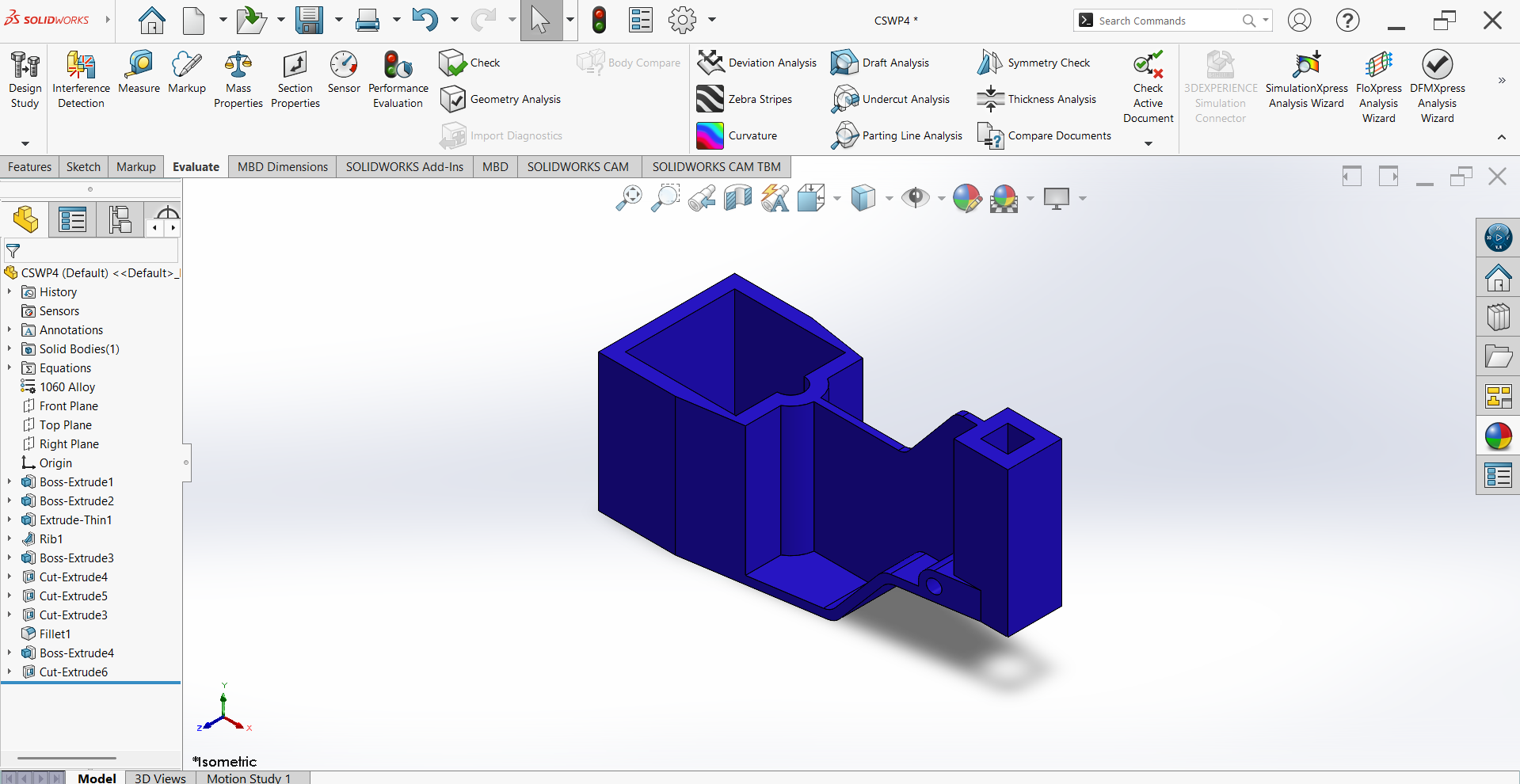Image resolution: width=1520 pixels, height=784 pixels.
Task: Click the Rebuild traffic light icon
Action: (x=600, y=20)
